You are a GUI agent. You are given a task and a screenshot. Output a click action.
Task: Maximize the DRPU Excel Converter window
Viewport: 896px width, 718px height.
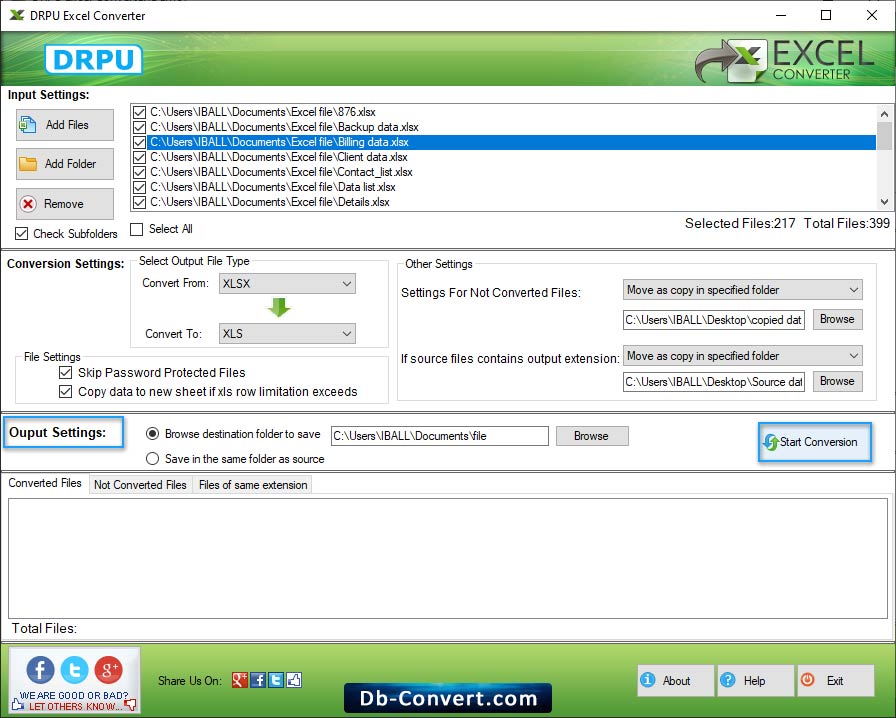coord(826,15)
